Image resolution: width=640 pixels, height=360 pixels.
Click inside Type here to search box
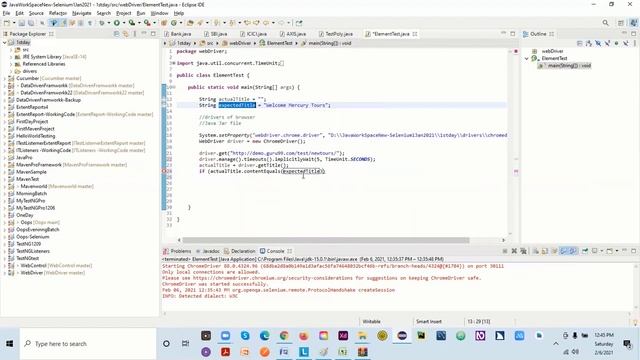tap(88, 344)
